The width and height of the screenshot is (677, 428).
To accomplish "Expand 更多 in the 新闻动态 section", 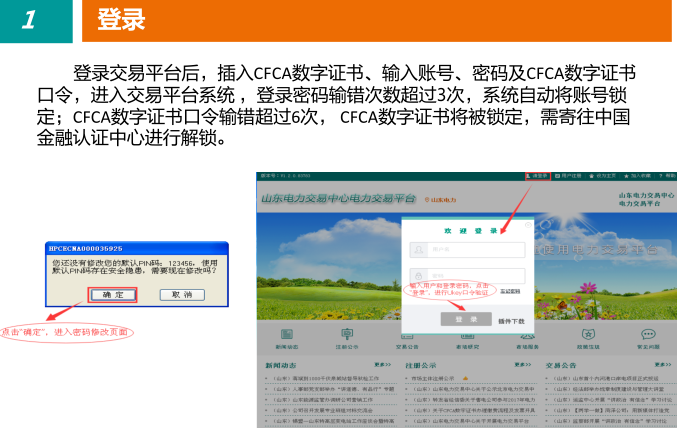I will (383, 365).
